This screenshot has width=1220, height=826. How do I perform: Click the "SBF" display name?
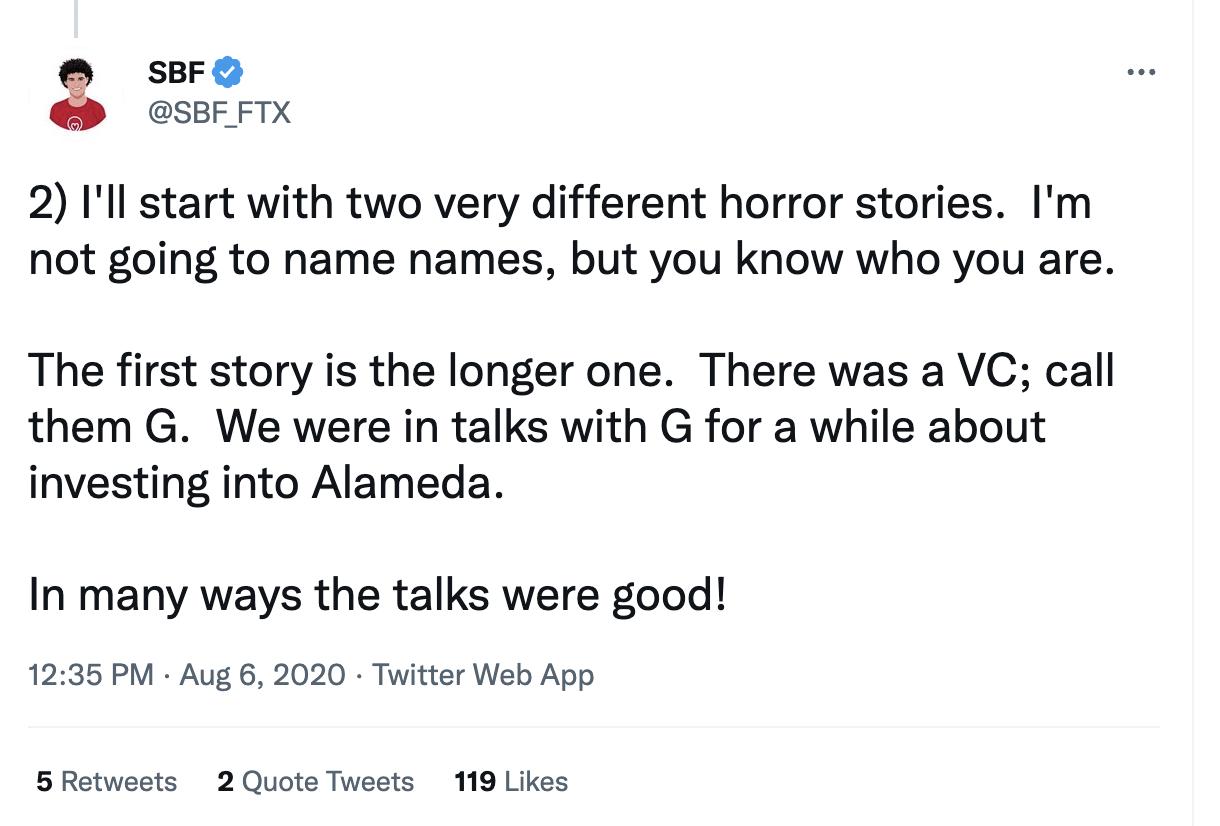[x=176, y=73]
